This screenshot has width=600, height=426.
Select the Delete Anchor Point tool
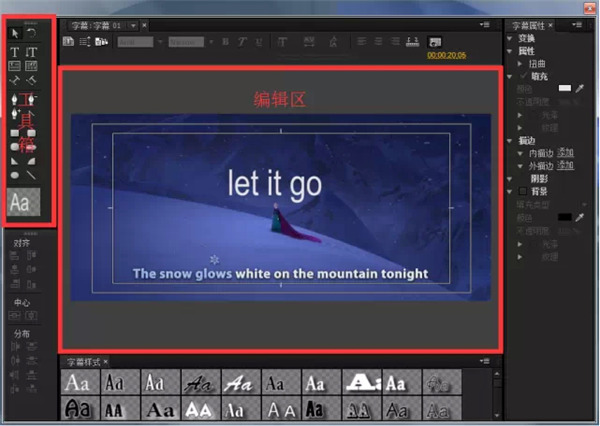(x=31, y=100)
